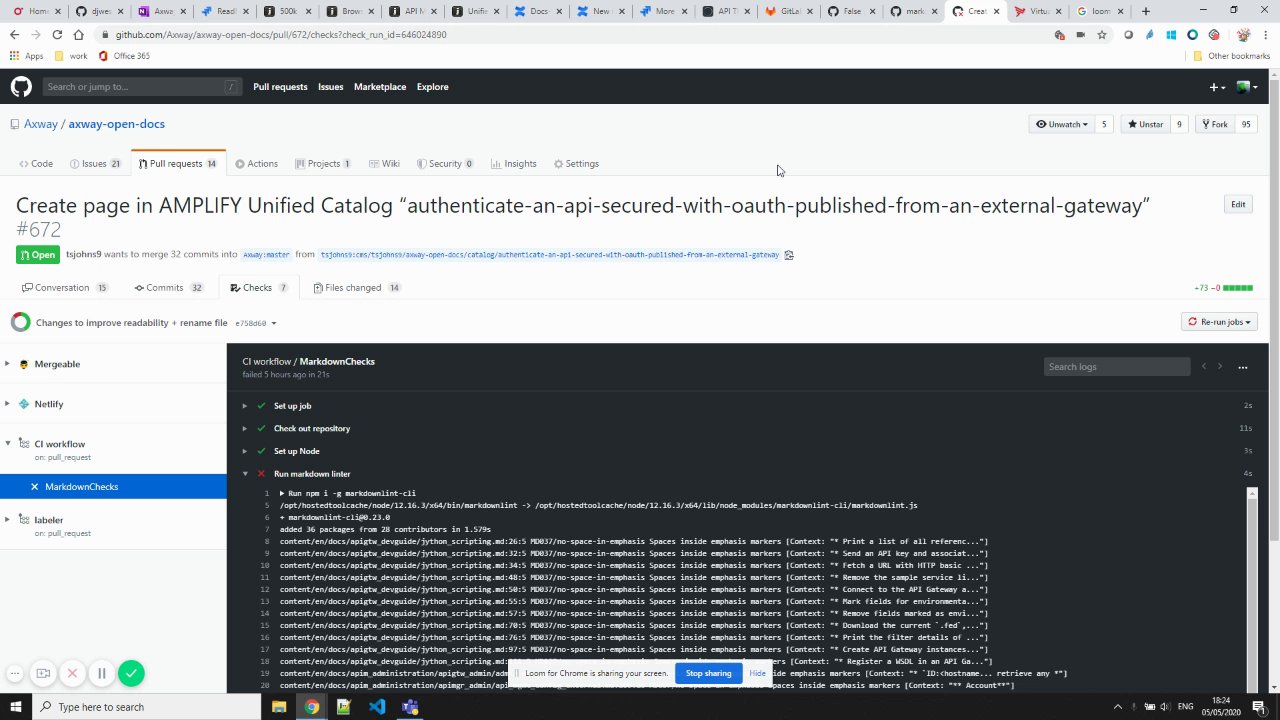The image size is (1280, 720).
Task: Switch to the Settings tab
Action: [576, 164]
